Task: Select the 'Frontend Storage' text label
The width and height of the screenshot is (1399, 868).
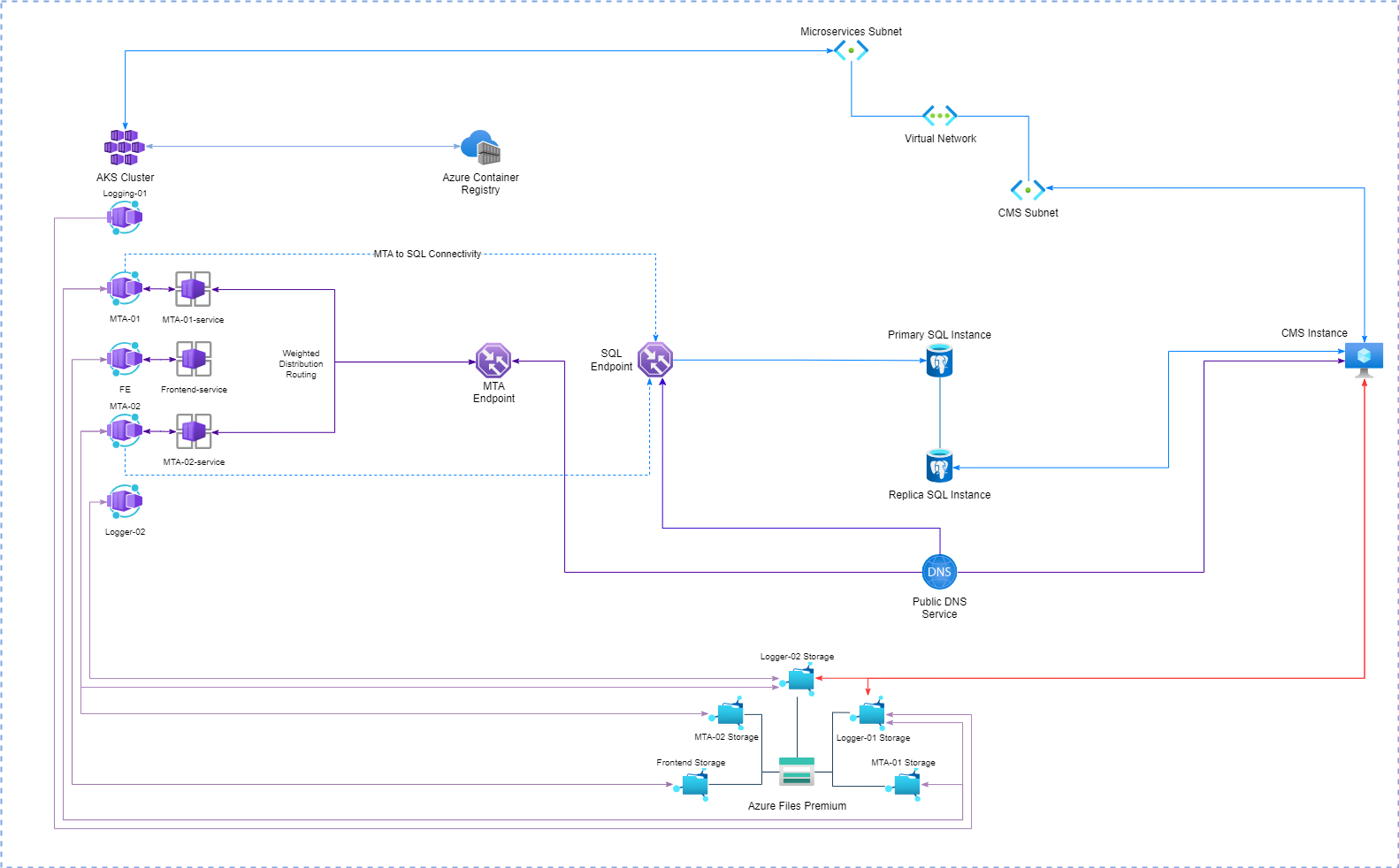Action: [691, 763]
